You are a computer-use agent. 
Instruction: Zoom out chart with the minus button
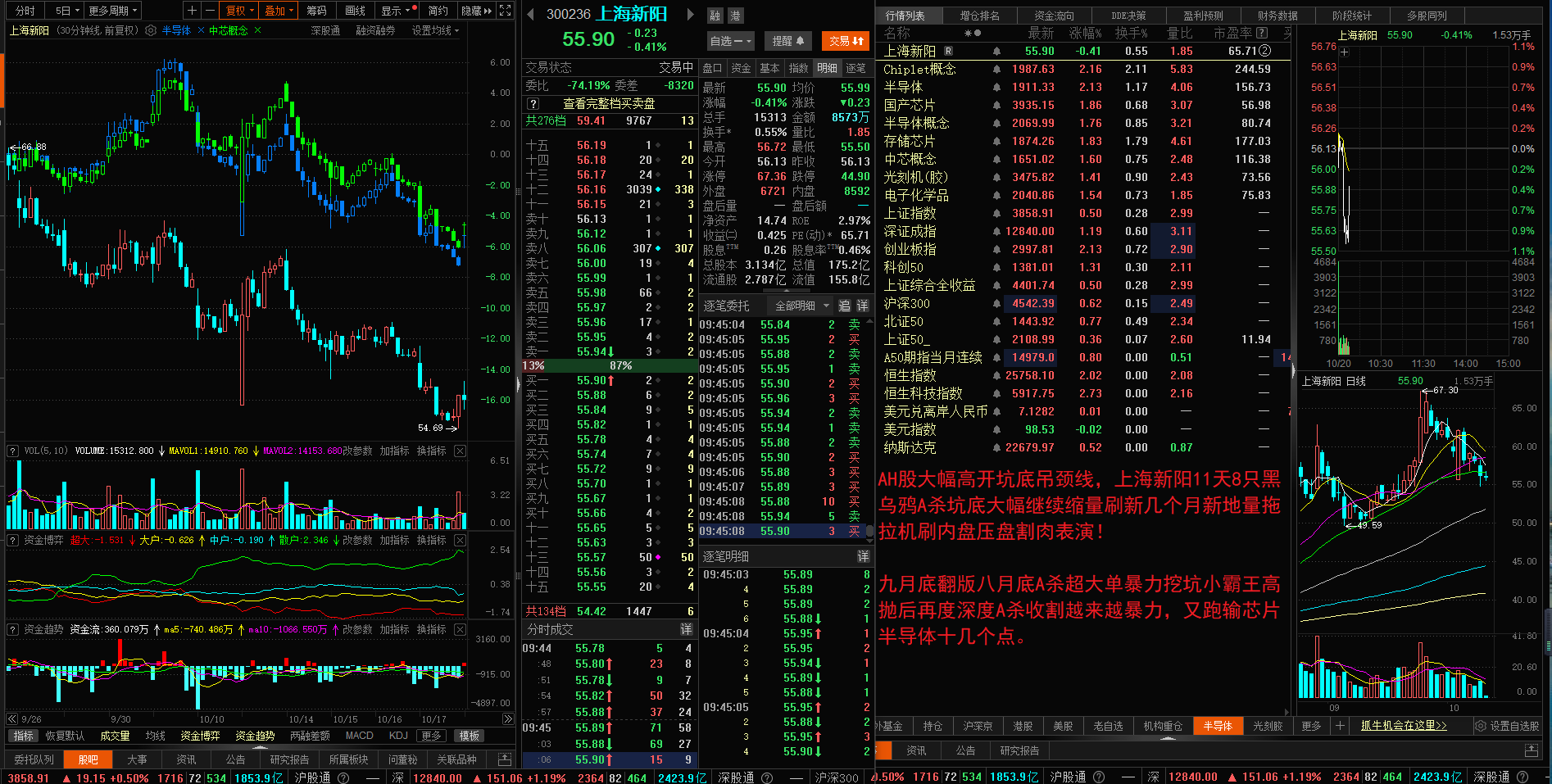coord(210,11)
